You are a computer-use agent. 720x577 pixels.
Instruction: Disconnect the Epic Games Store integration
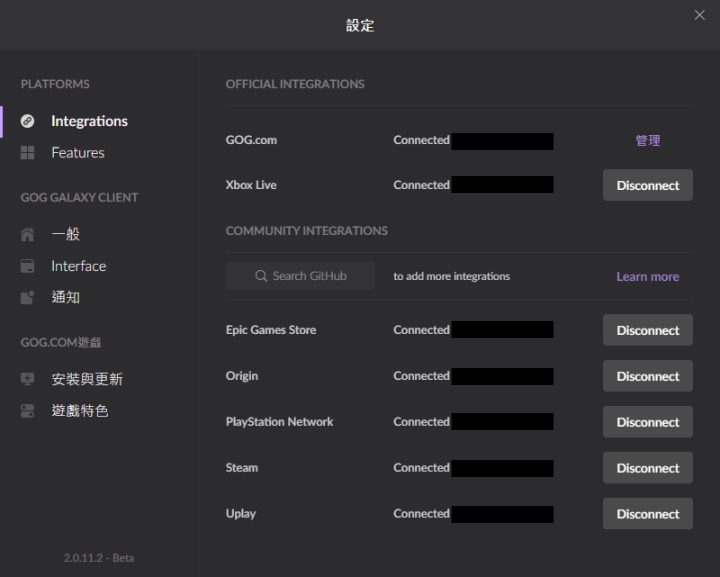point(647,330)
